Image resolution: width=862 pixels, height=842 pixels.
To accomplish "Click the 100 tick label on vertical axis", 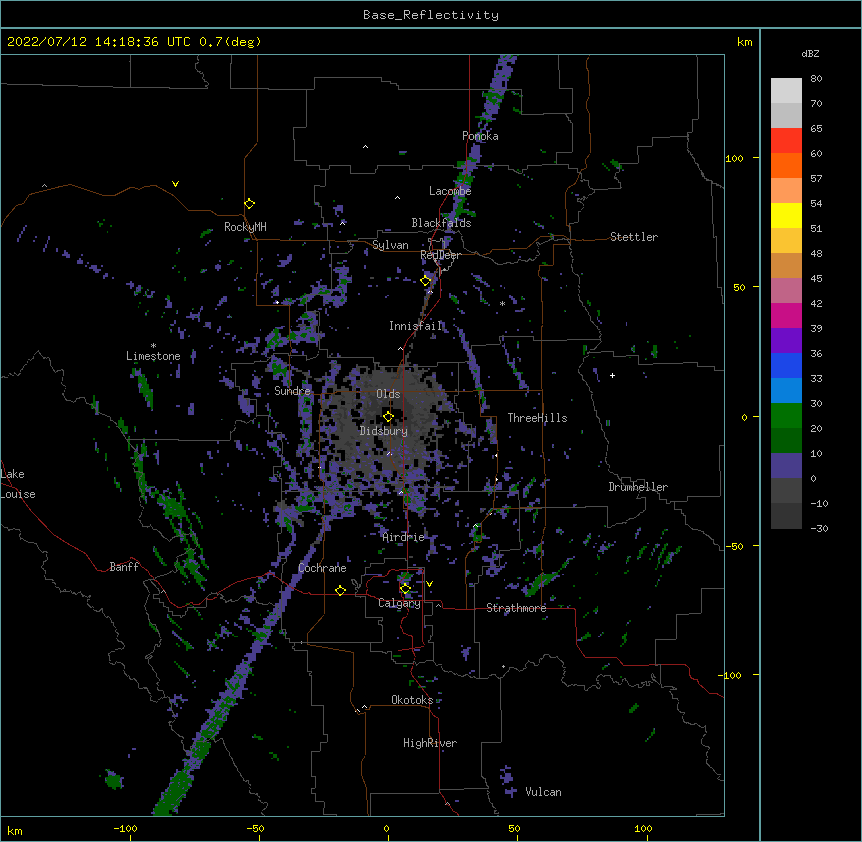I will [734, 158].
